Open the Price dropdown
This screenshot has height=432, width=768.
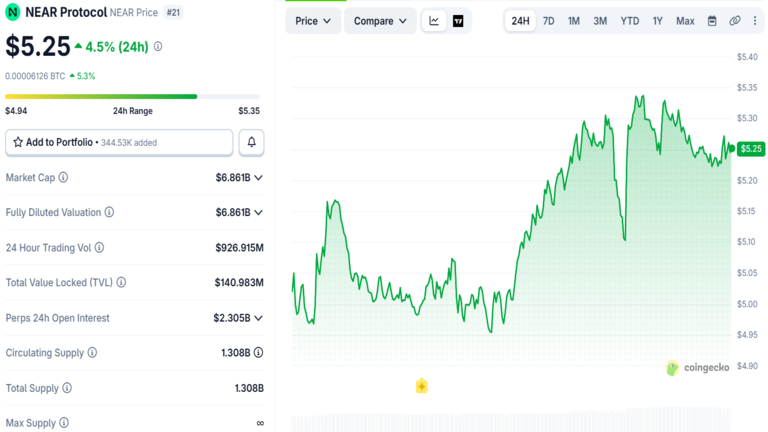[x=313, y=21]
